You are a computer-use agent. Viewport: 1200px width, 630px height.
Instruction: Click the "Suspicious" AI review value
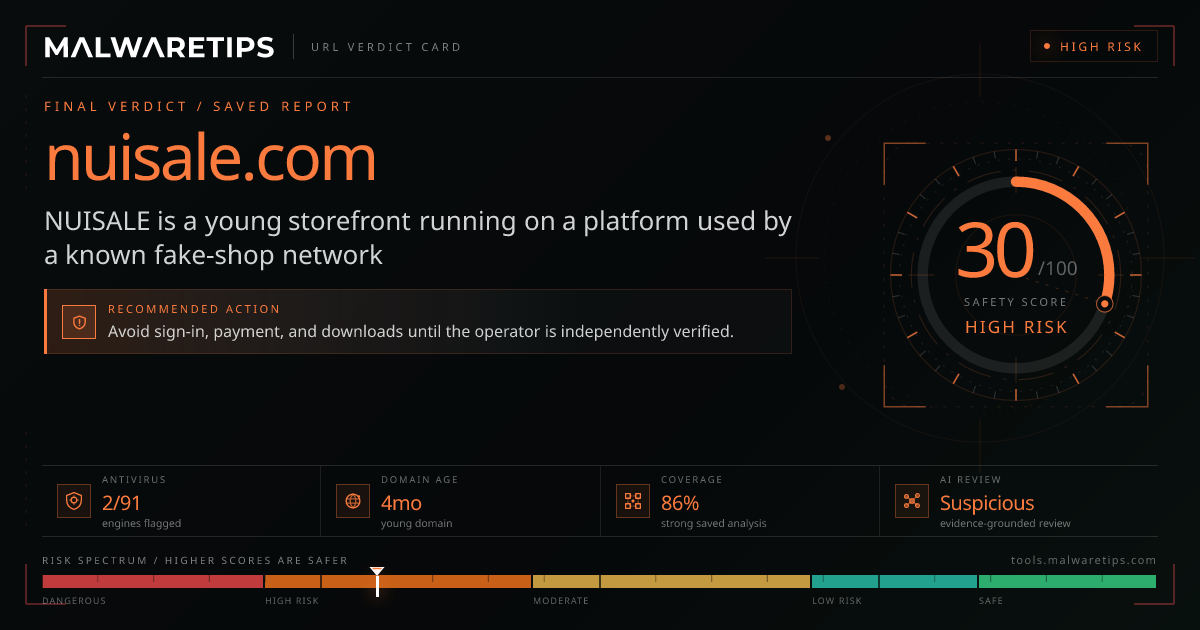(x=987, y=503)
